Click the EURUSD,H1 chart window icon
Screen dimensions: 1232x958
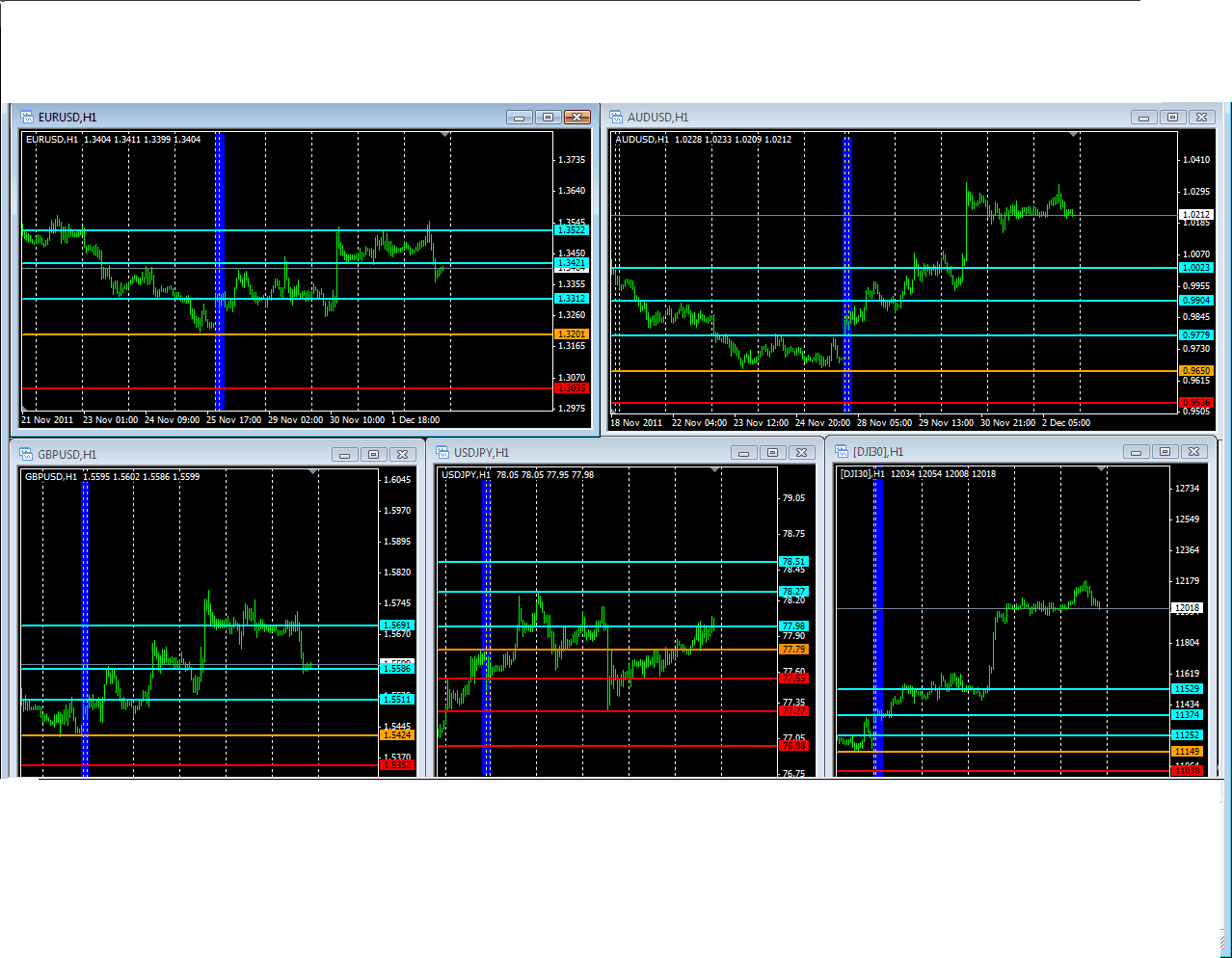tap(27, 117)
